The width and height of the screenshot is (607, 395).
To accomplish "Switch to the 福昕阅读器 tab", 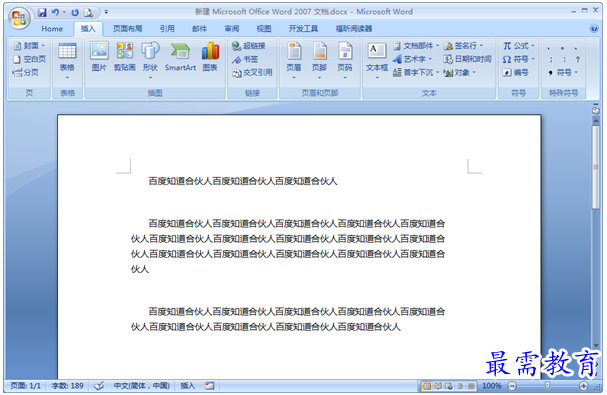I will (x=353, y=29).
